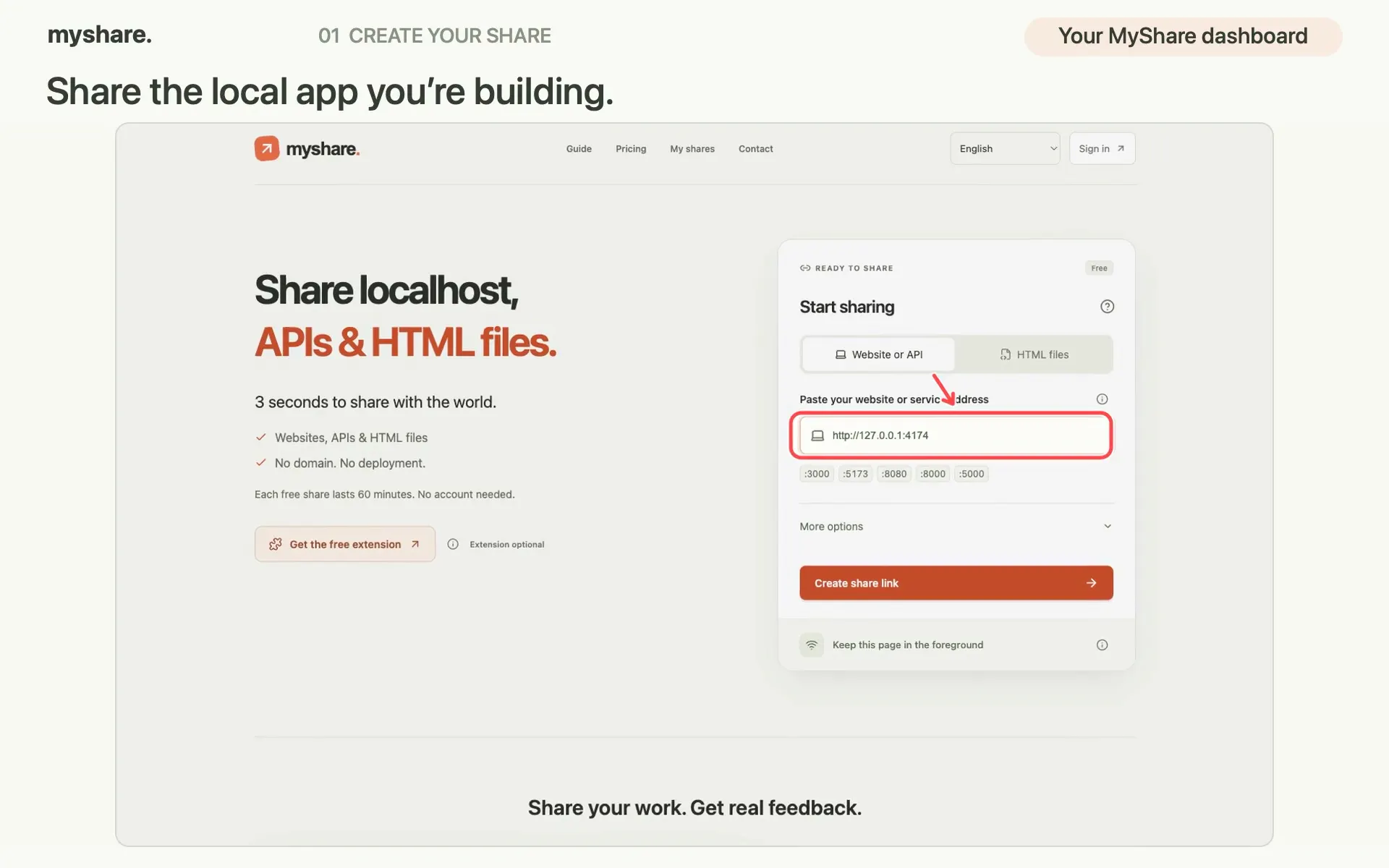The image size is (1389, 868).
Task: Click the 'Extension optional' label
Action: 507,545
